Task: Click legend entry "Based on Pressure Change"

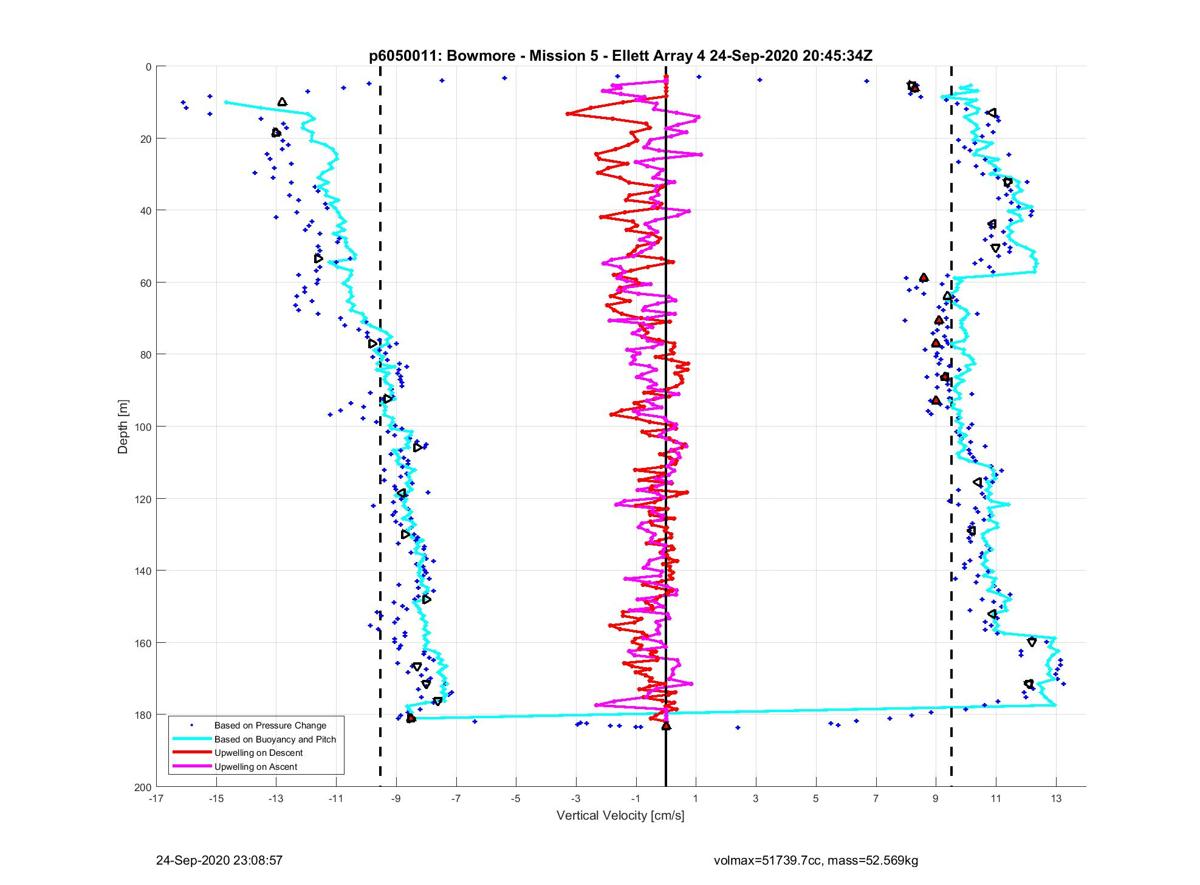Action: click(x=270, y=724)
